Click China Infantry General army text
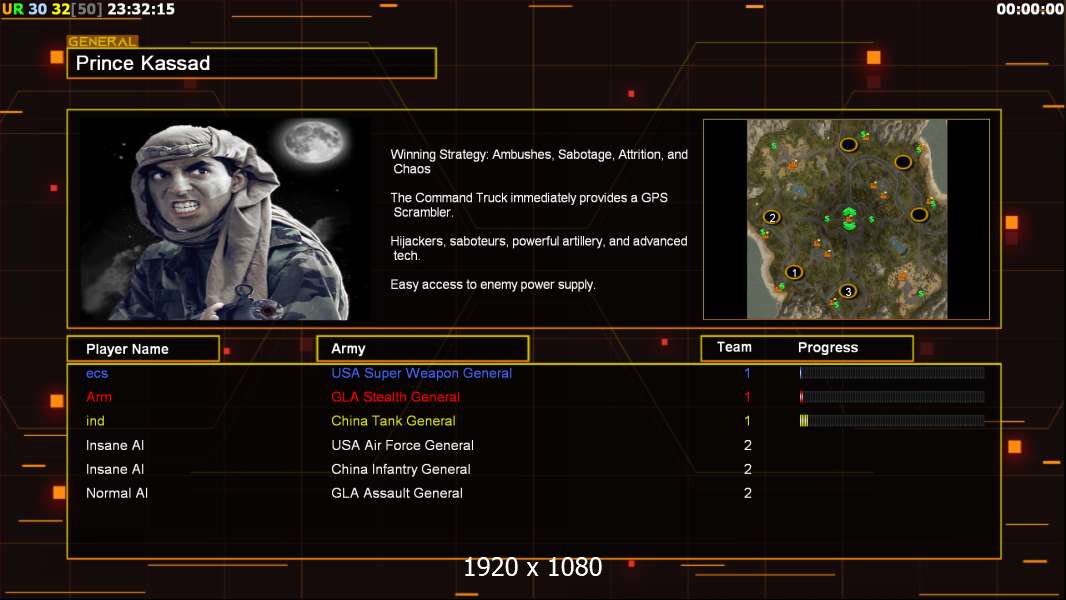Screen dimensions: 1066x600 point(400,469)
